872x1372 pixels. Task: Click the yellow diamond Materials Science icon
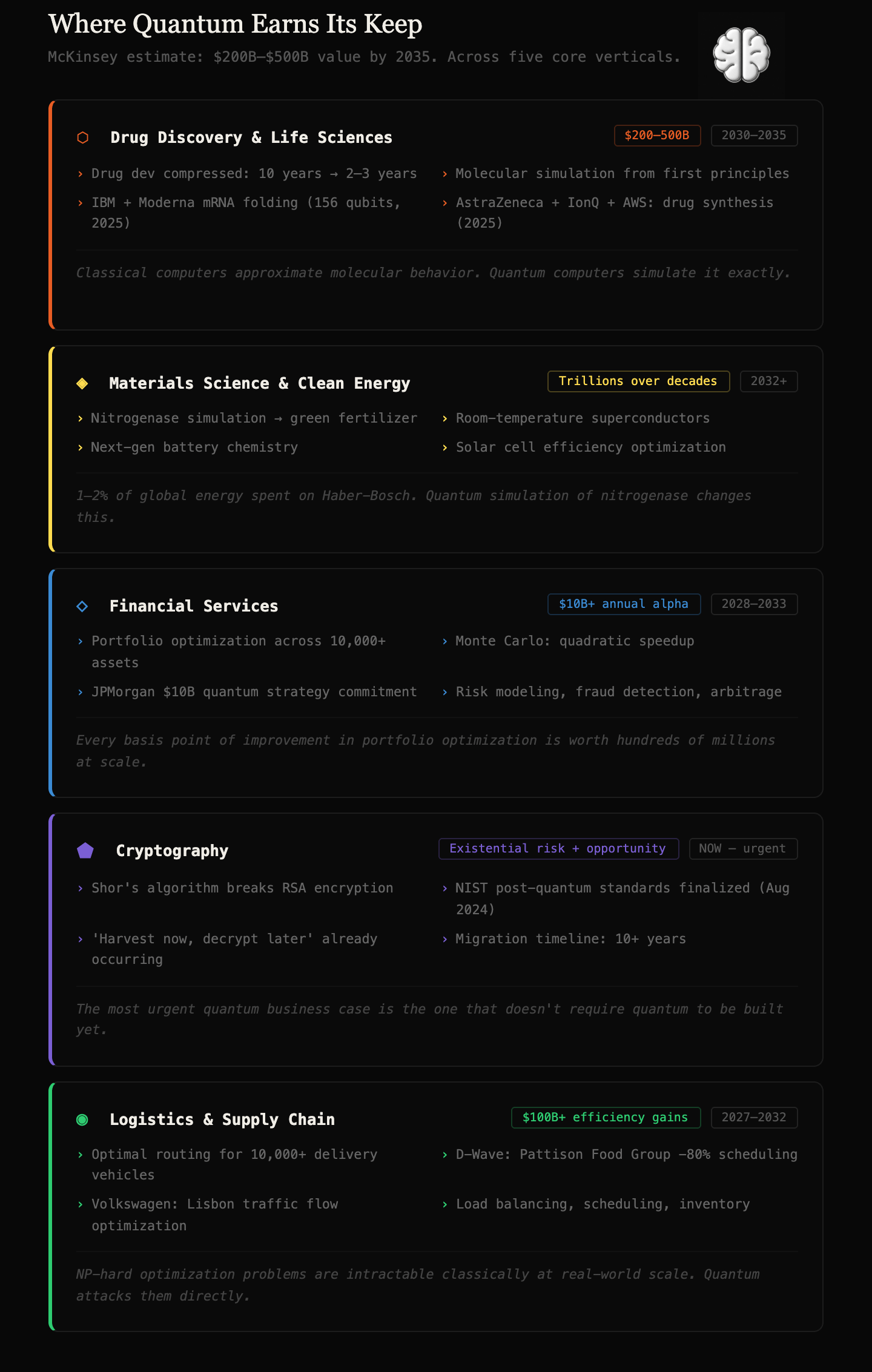point(82,383)
